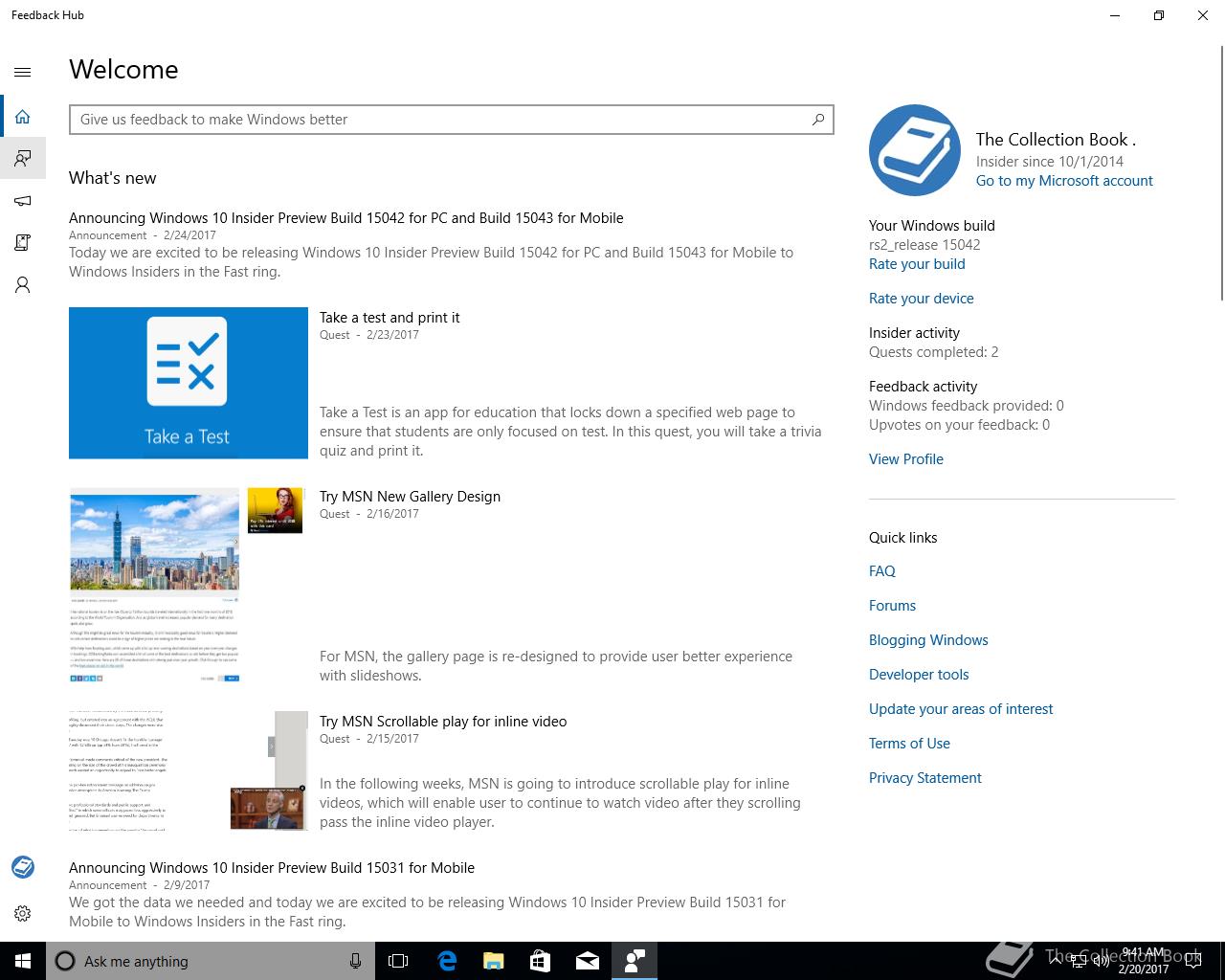Click the Rate your device link
This screenshot has width=1225, height=980.
coord(921,299)
